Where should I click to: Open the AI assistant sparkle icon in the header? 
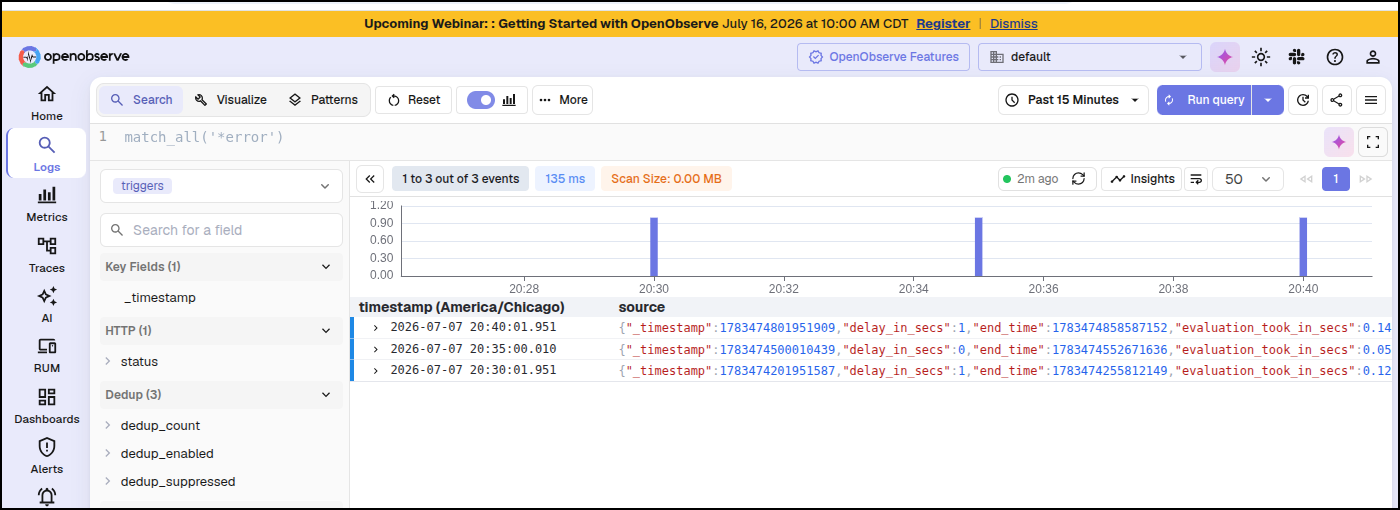tap(1225, 57)
